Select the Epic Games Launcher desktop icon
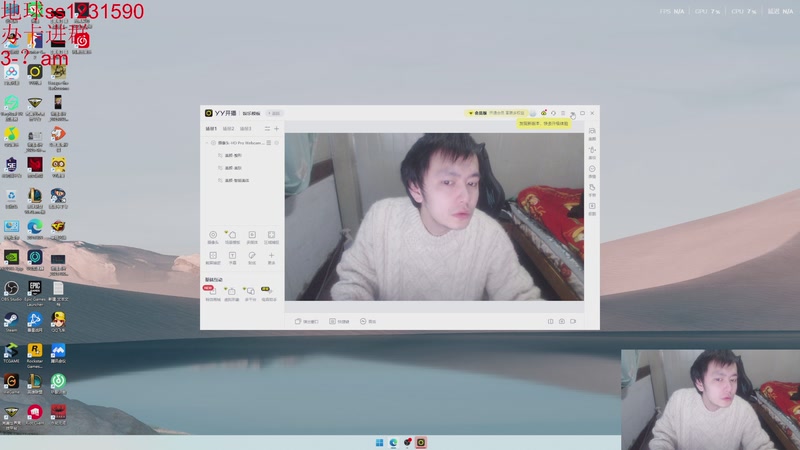 point(35,293)
